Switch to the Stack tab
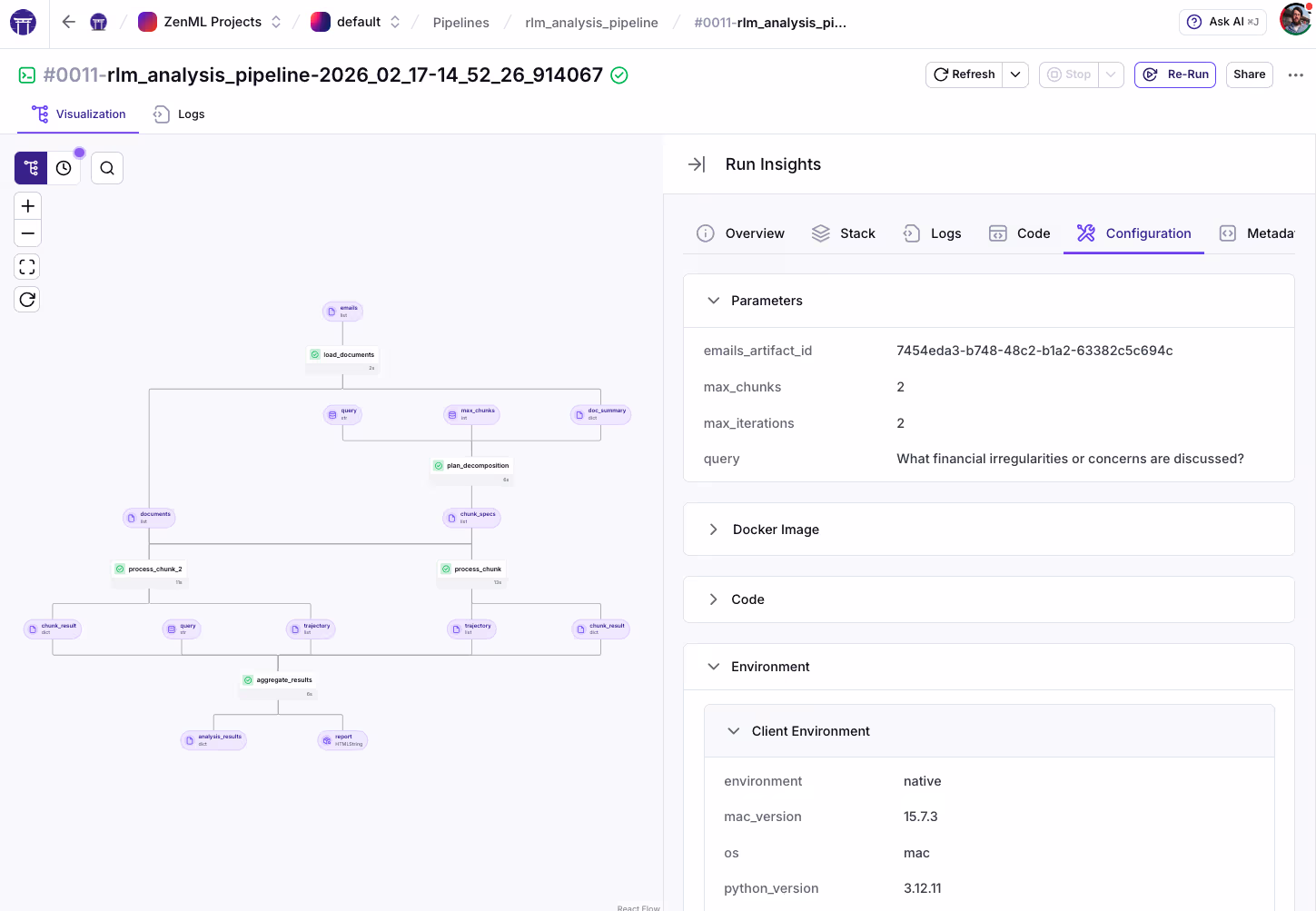 [843, 233]
